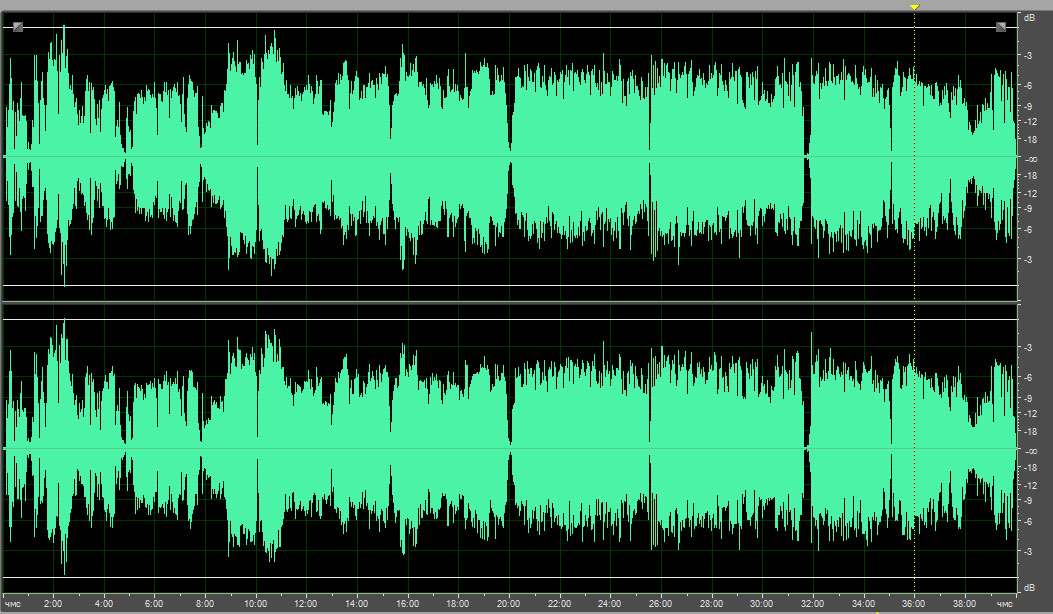1053x614 pixels.
Task: Jump to 38:00 on the time ruler
Action: coord(965,604)
